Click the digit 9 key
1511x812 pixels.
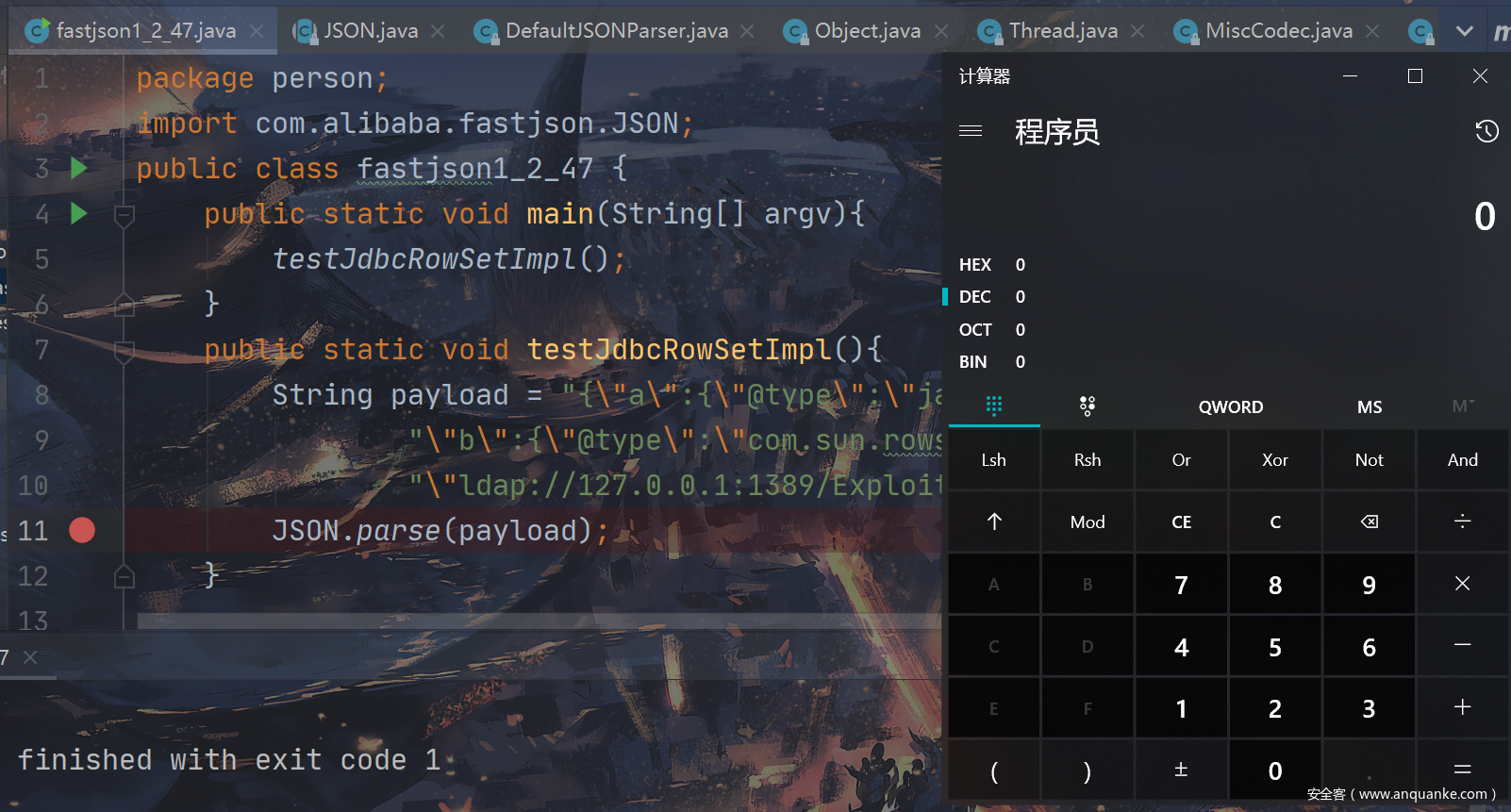point(1370,584)
